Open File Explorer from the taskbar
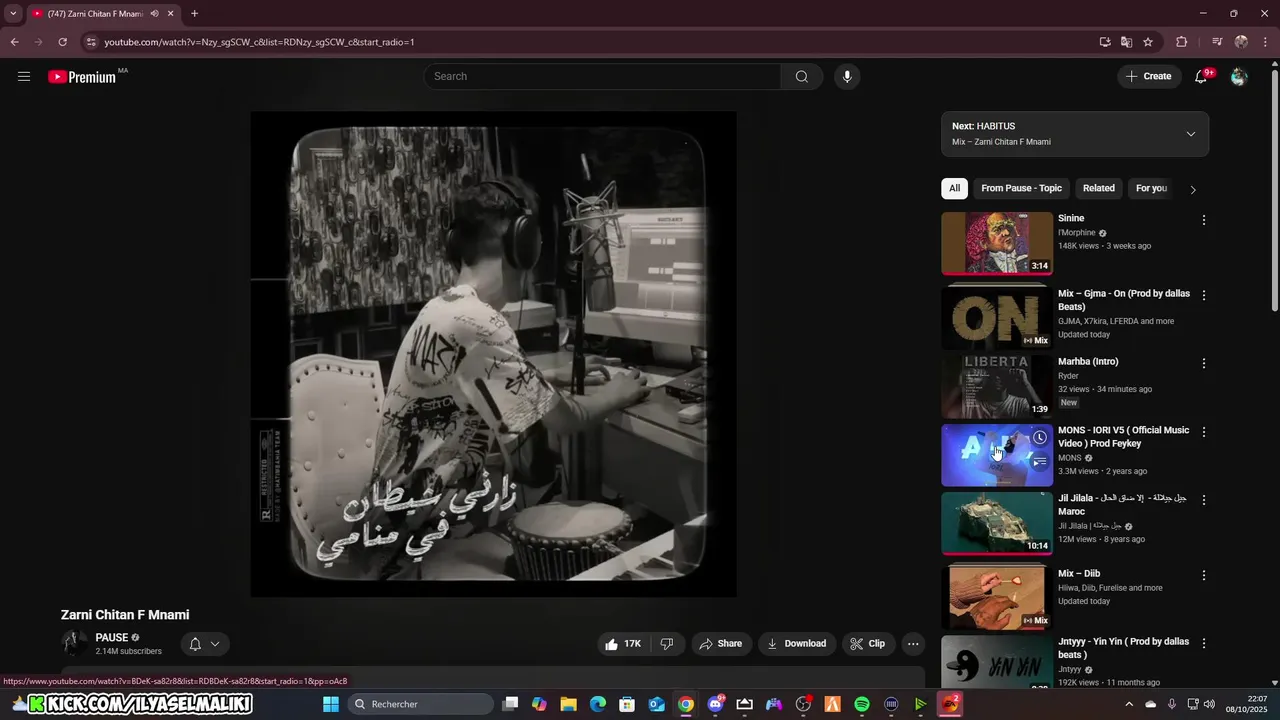 point(568,704)
